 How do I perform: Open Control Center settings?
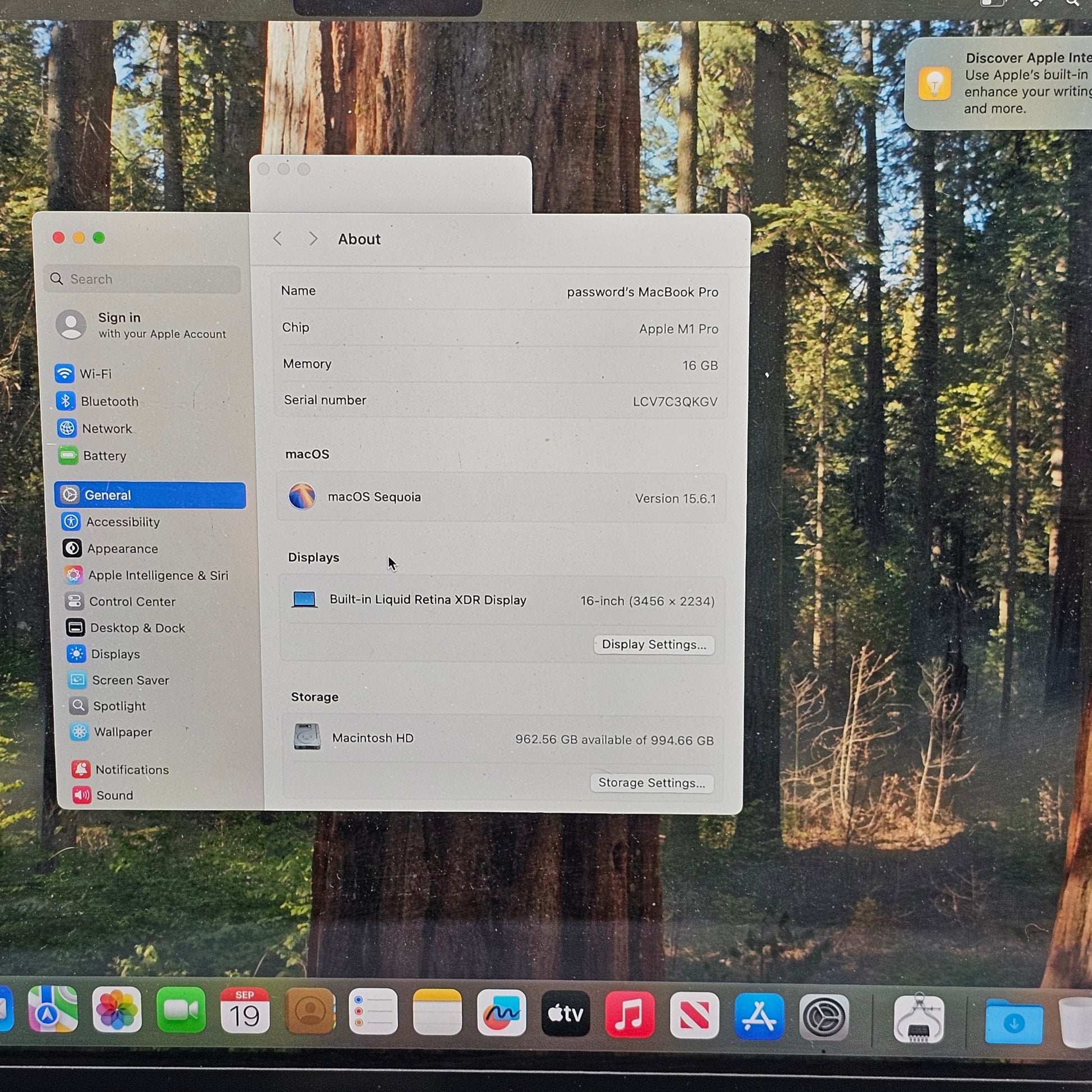[x=121, y=602]
